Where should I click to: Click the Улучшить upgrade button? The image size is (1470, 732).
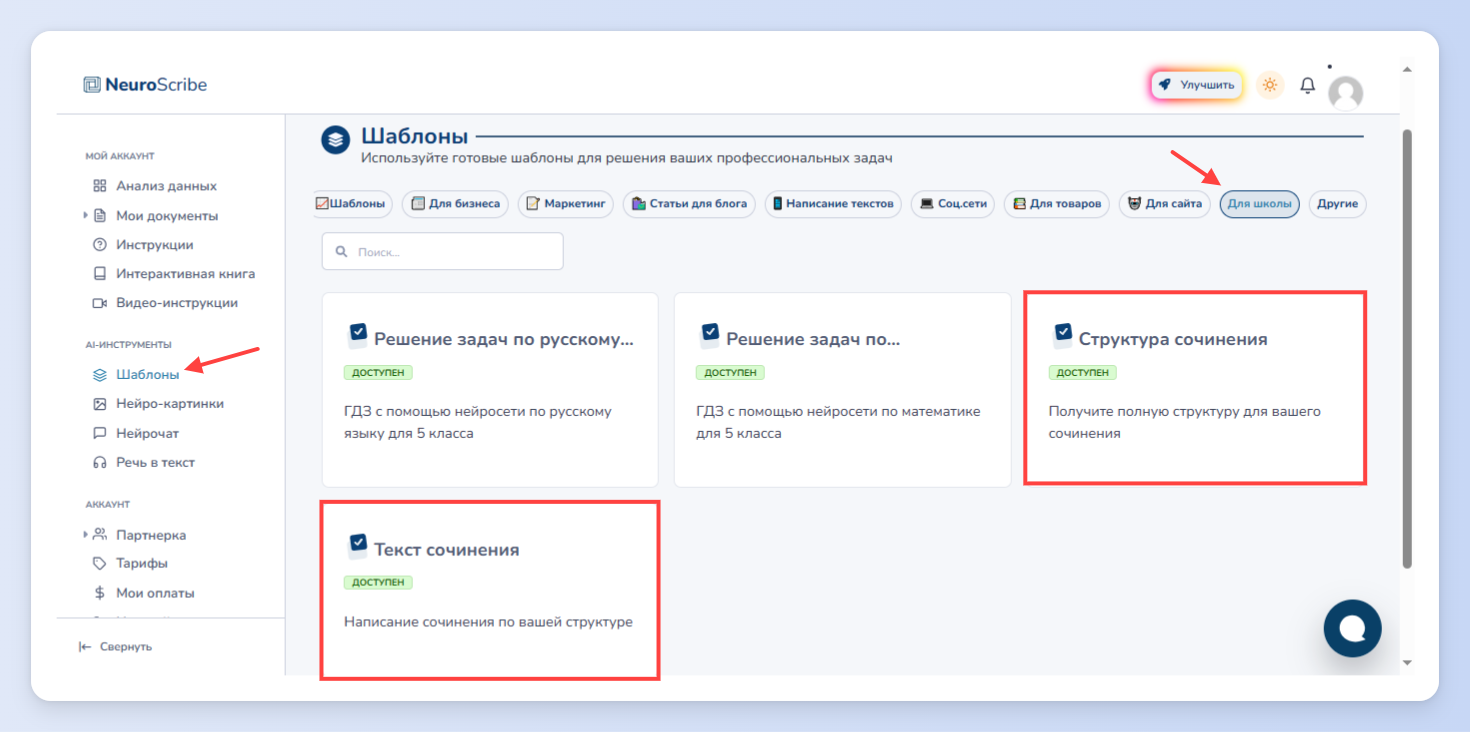(1197, 85)
